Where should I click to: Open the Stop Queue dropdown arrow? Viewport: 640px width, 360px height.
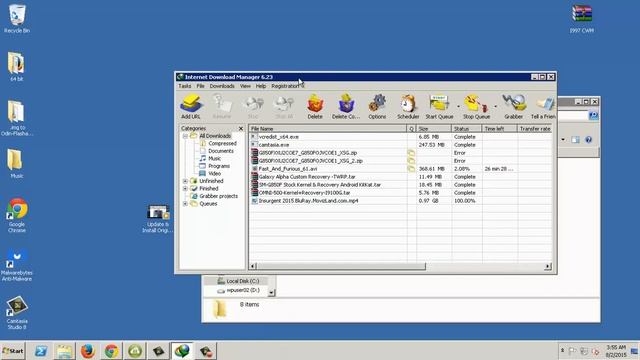(x=495, y=107)
